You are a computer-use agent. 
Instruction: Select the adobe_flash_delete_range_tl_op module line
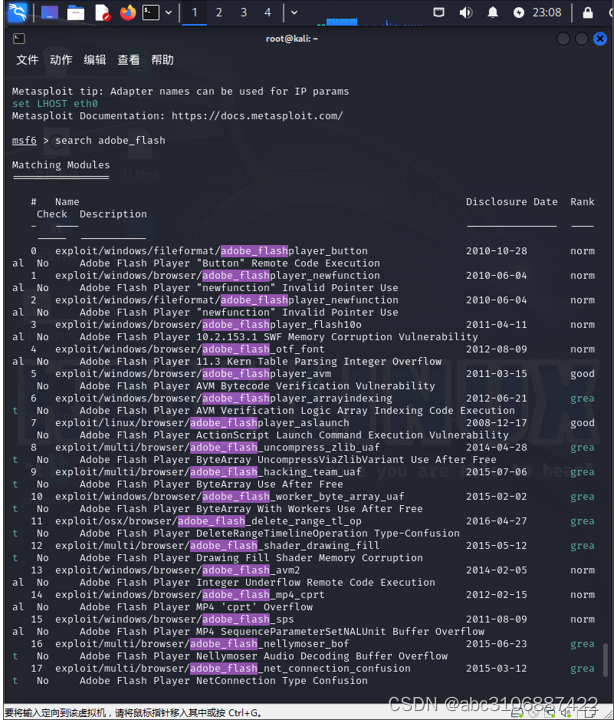tap(208, 521)
